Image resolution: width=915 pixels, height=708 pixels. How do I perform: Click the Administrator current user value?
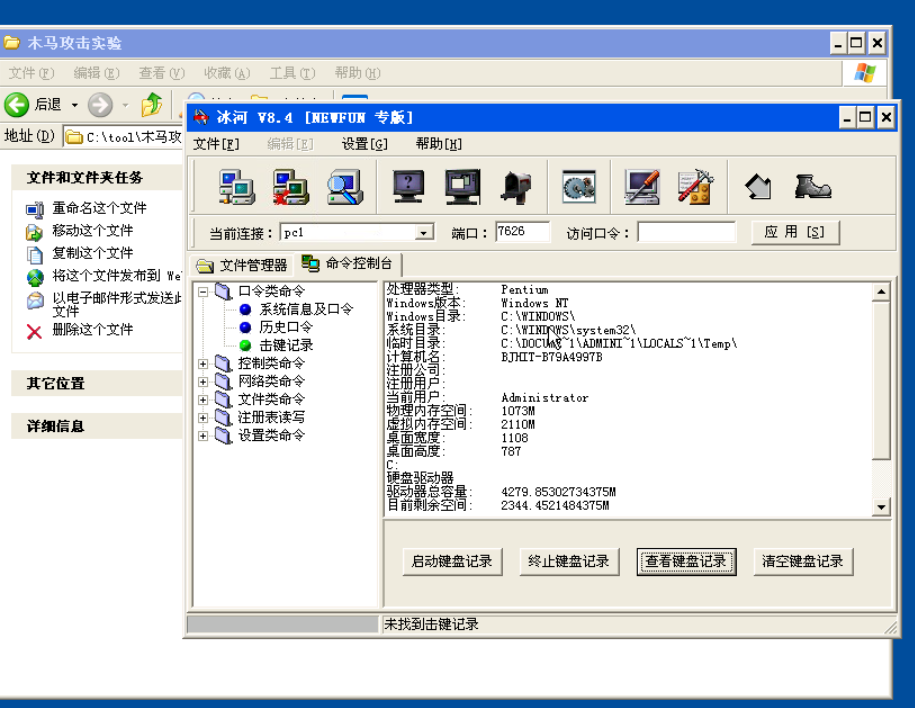pos(544,397)
